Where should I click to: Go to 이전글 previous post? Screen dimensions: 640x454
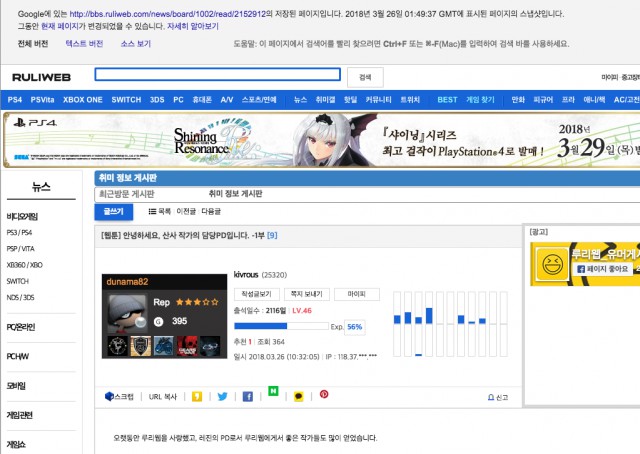186,211
